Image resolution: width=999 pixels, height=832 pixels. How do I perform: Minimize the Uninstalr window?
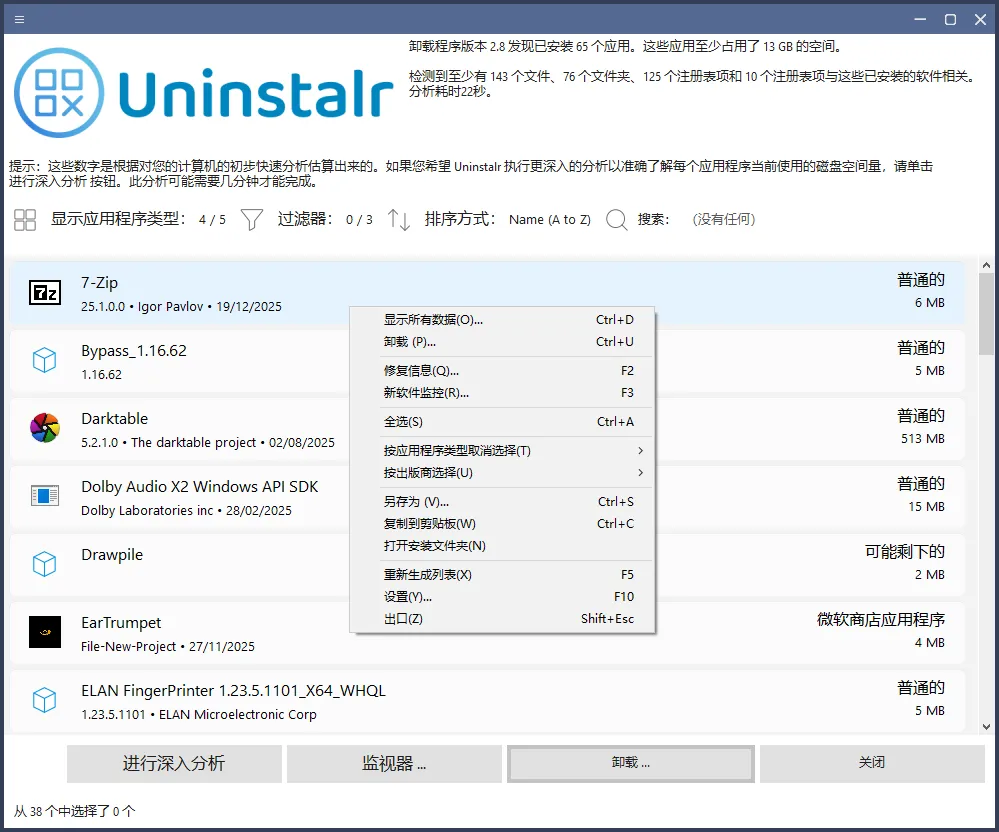point(920,20)
